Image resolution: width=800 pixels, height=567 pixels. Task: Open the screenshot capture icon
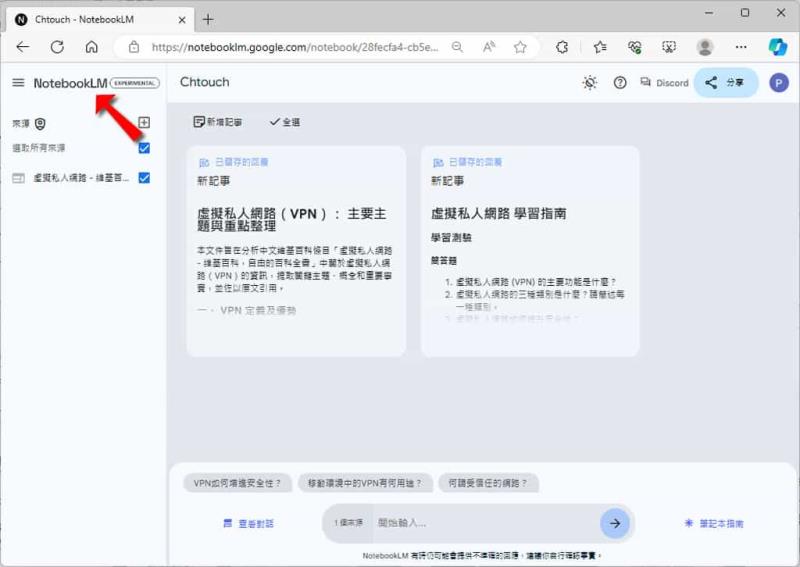click(x=669, y=47)
